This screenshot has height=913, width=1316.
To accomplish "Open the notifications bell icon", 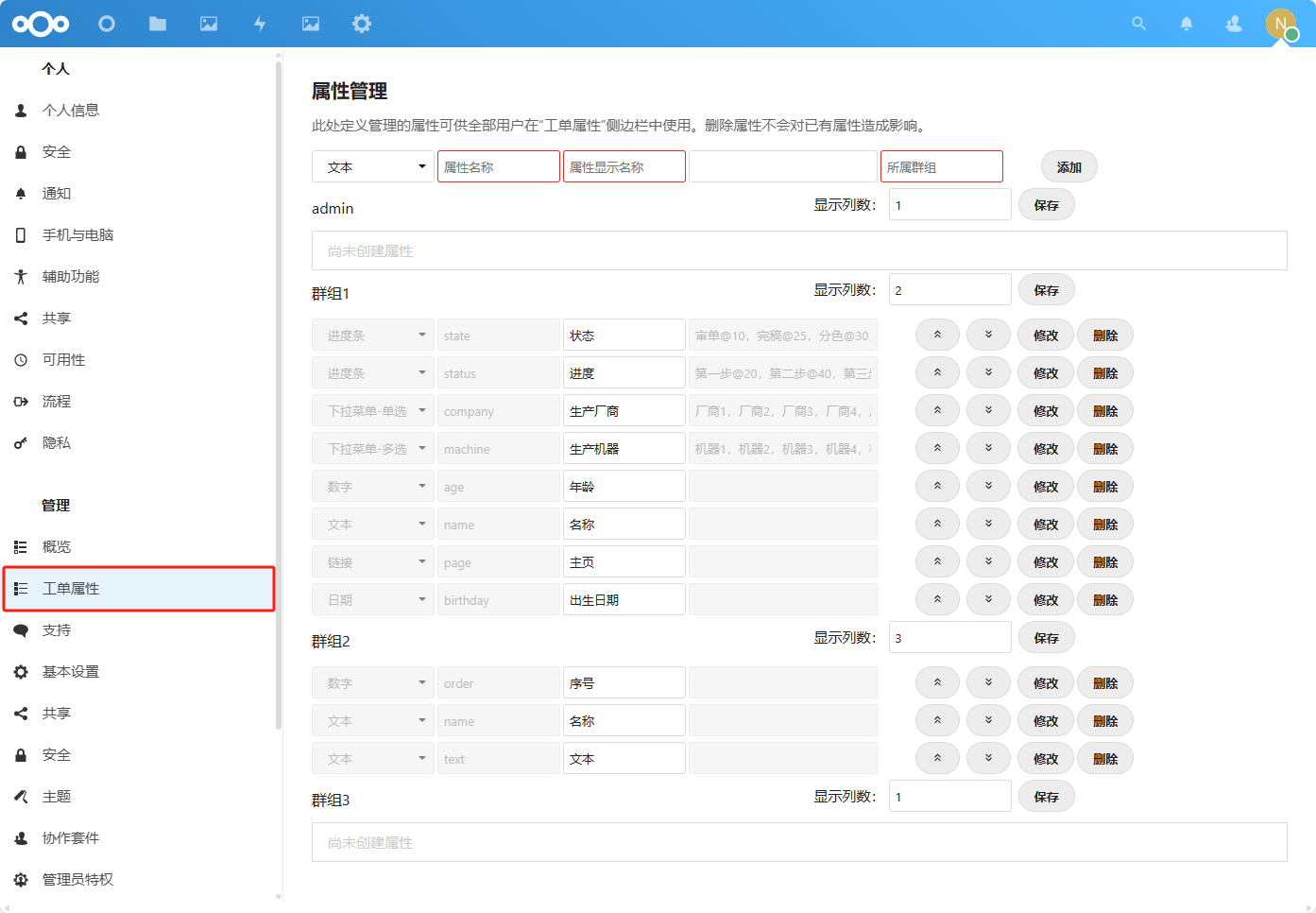I will (x=1187, y=24).
